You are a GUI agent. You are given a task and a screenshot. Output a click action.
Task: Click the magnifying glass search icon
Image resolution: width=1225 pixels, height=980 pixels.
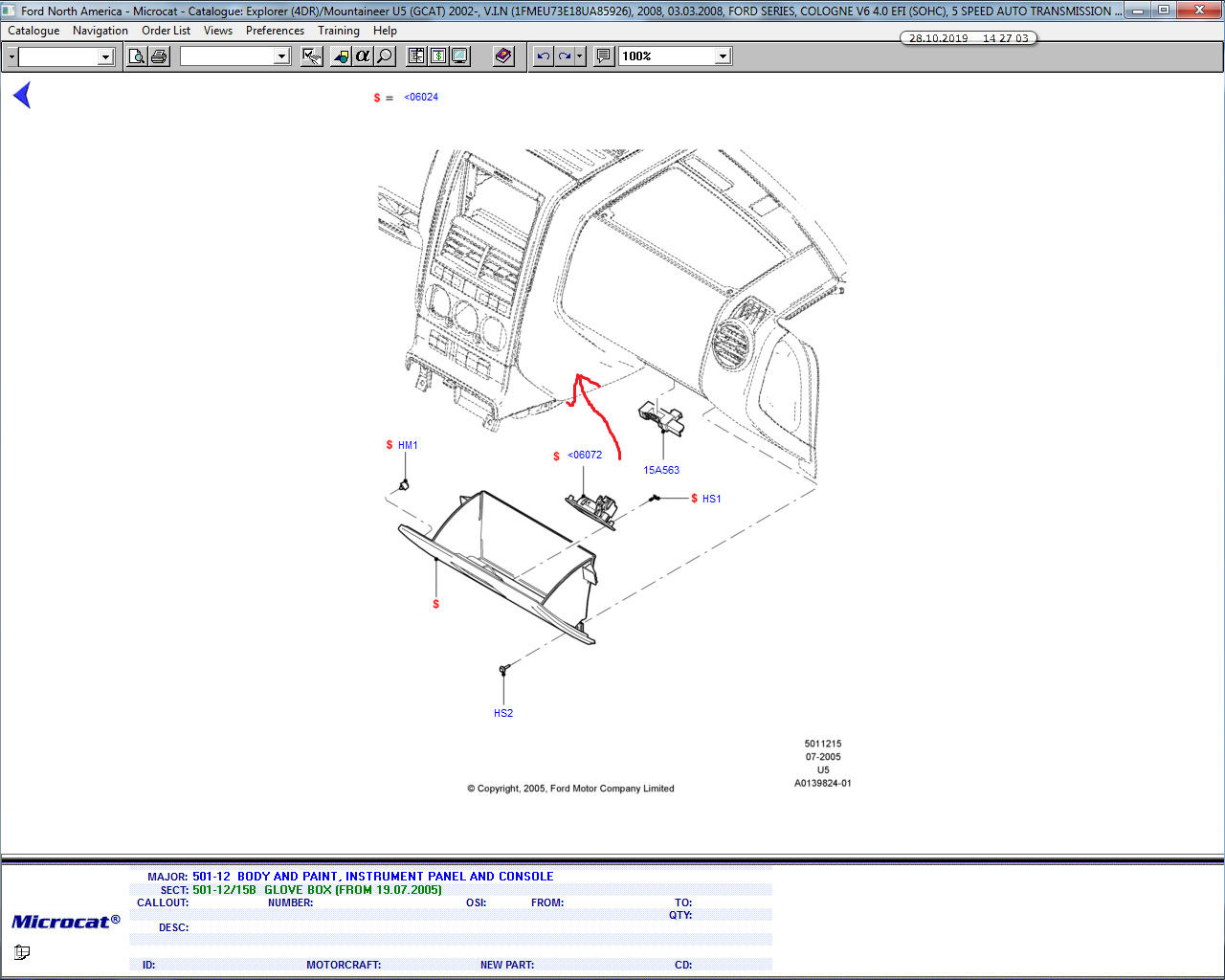coord(385,56)
